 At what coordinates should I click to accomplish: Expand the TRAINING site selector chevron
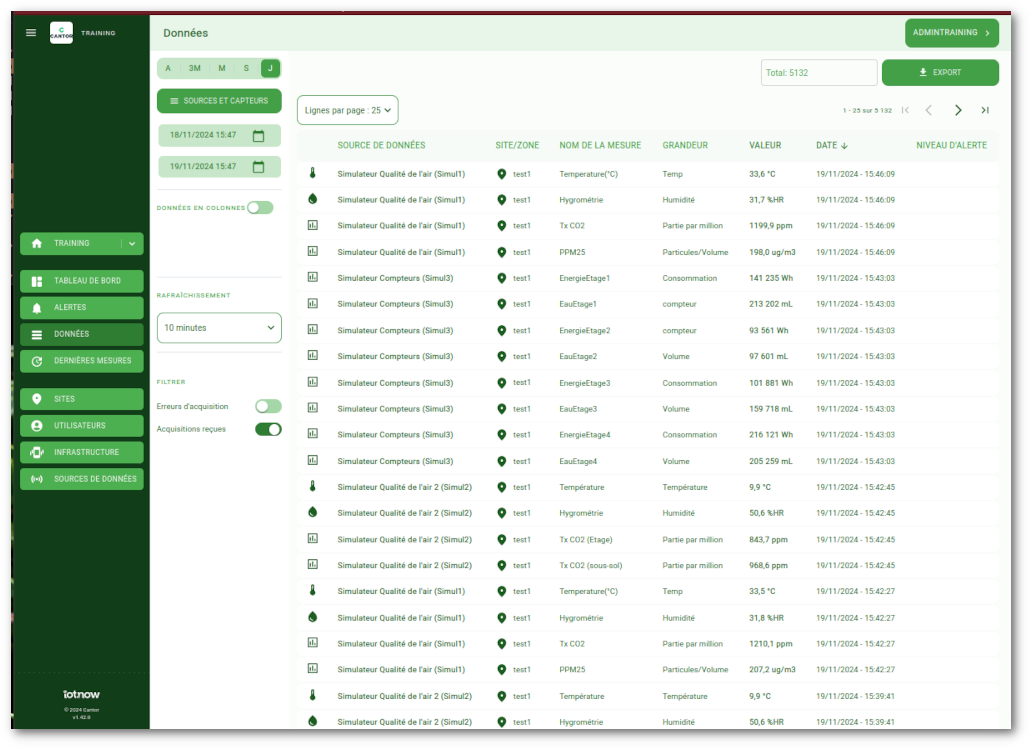[x=132, y=244]
